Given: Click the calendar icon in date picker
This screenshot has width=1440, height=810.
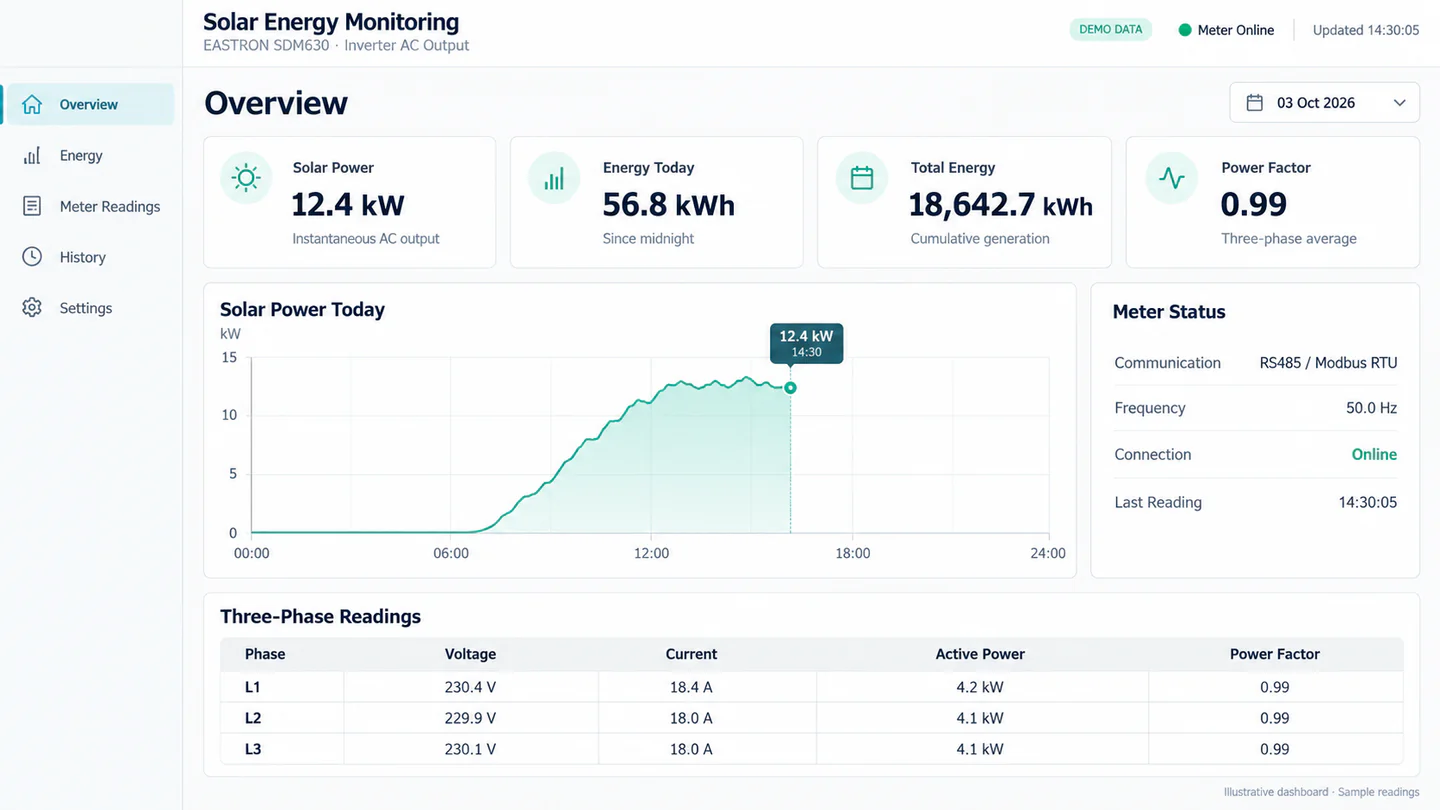Looking at the screenshot, I should [1254, 103].
